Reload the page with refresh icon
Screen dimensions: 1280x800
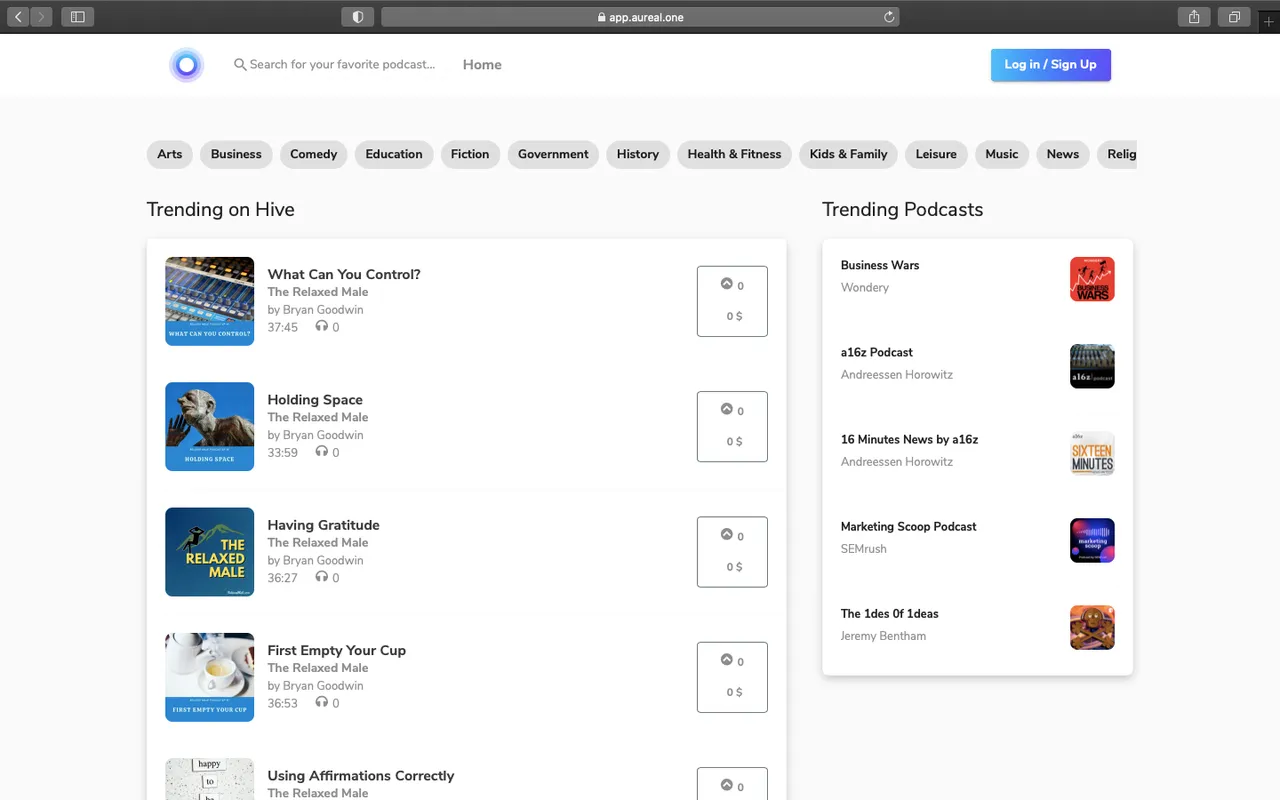[x=888, y=17]
